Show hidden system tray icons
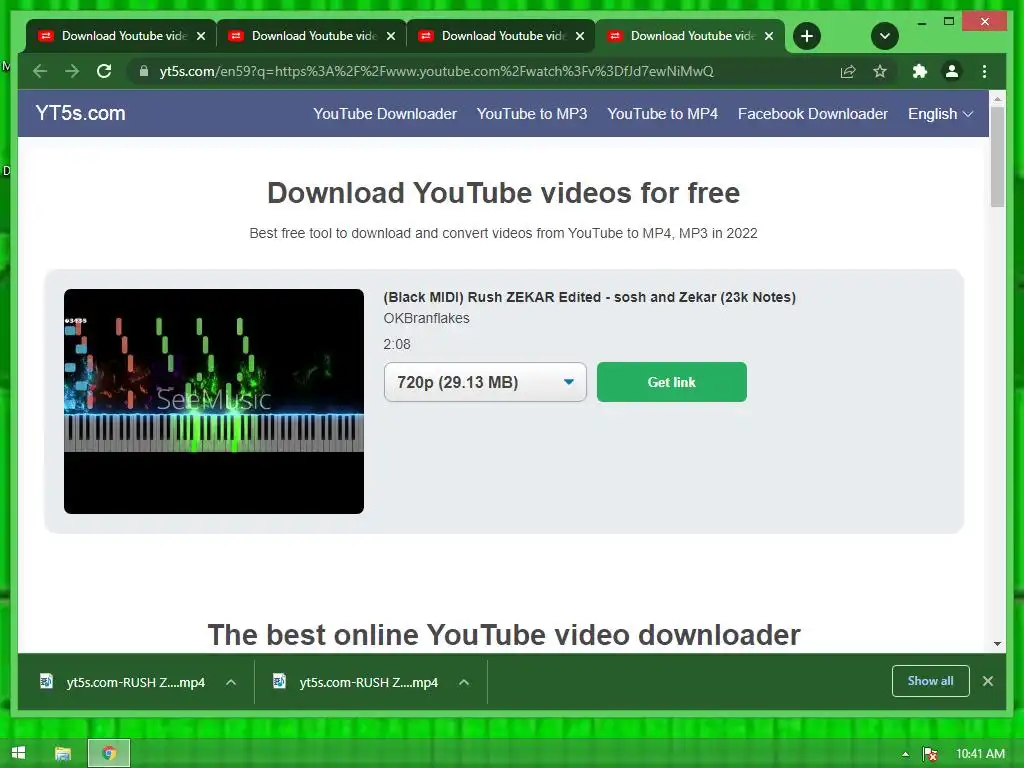The width and height of the screenshot is (1024, 768). coord(905,754)
